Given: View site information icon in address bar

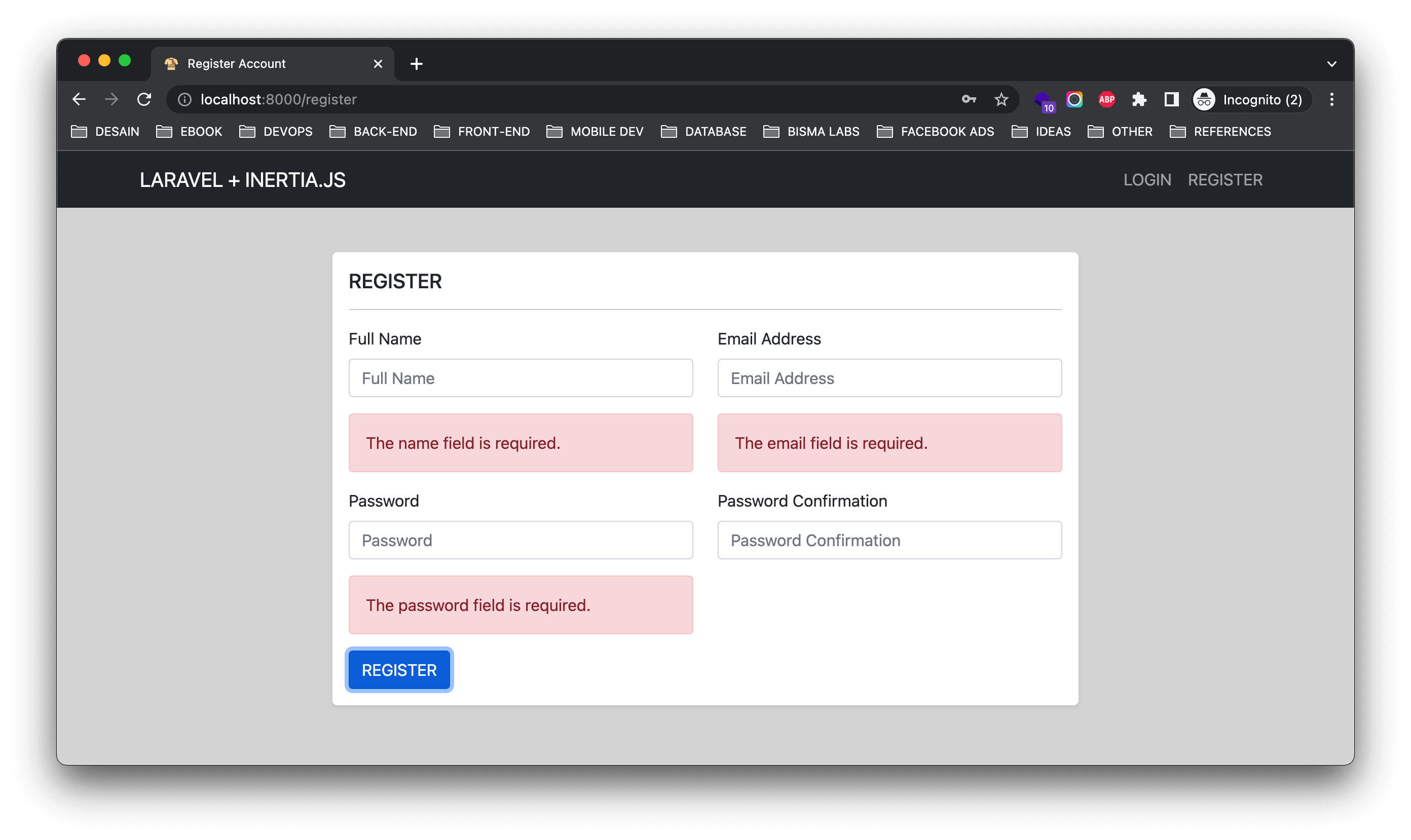Looking at the screenshot, I should (x=184, y=100).
